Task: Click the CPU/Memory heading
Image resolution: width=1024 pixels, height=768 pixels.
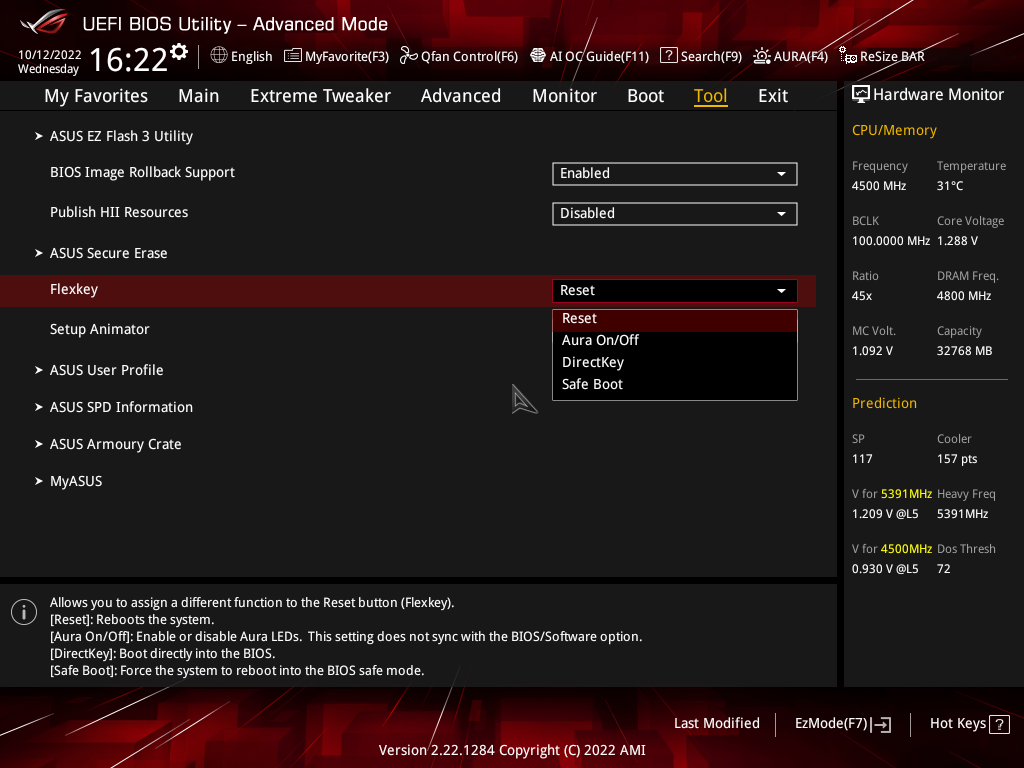Action: pyautogui.click(x=894, y=131)
